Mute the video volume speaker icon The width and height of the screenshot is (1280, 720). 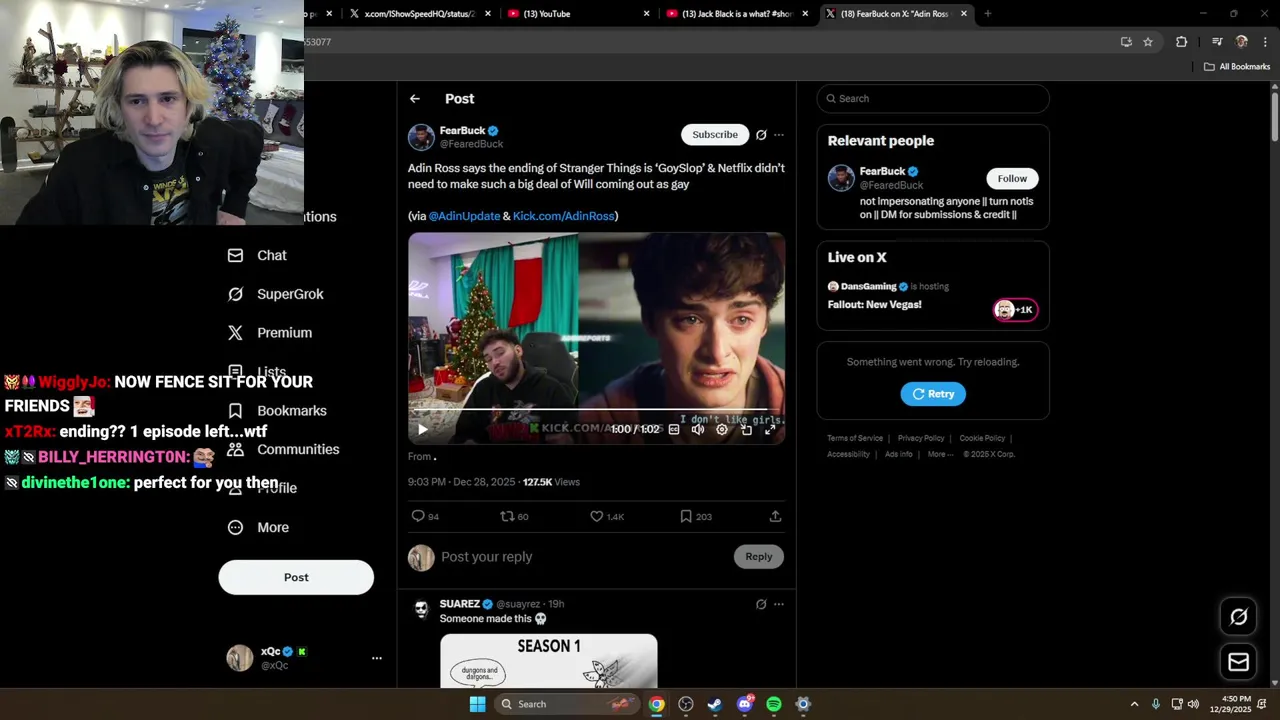pyautogui.click(x=698, y=429)
